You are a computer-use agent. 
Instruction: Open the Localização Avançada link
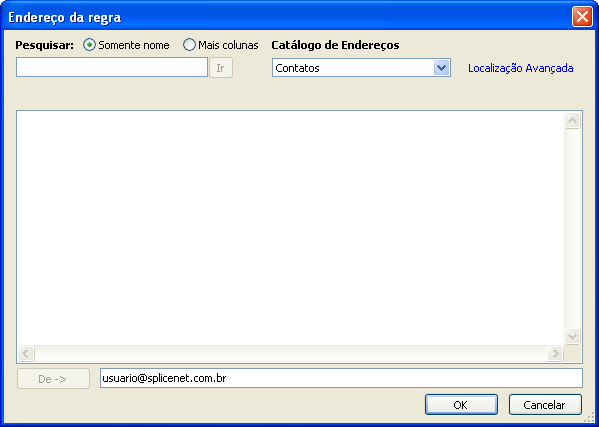click(x=520, y=68)
